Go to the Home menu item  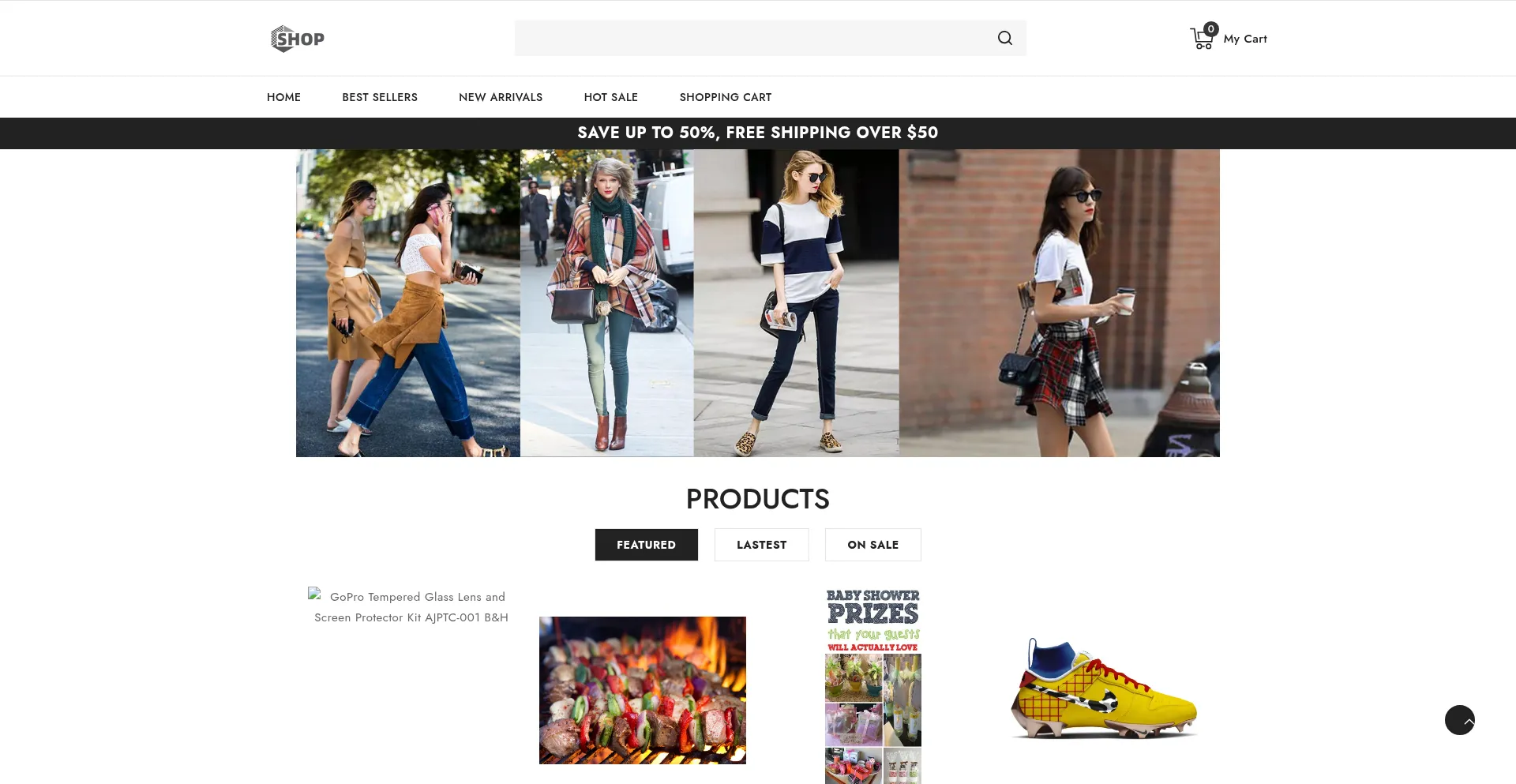point(283,97)
